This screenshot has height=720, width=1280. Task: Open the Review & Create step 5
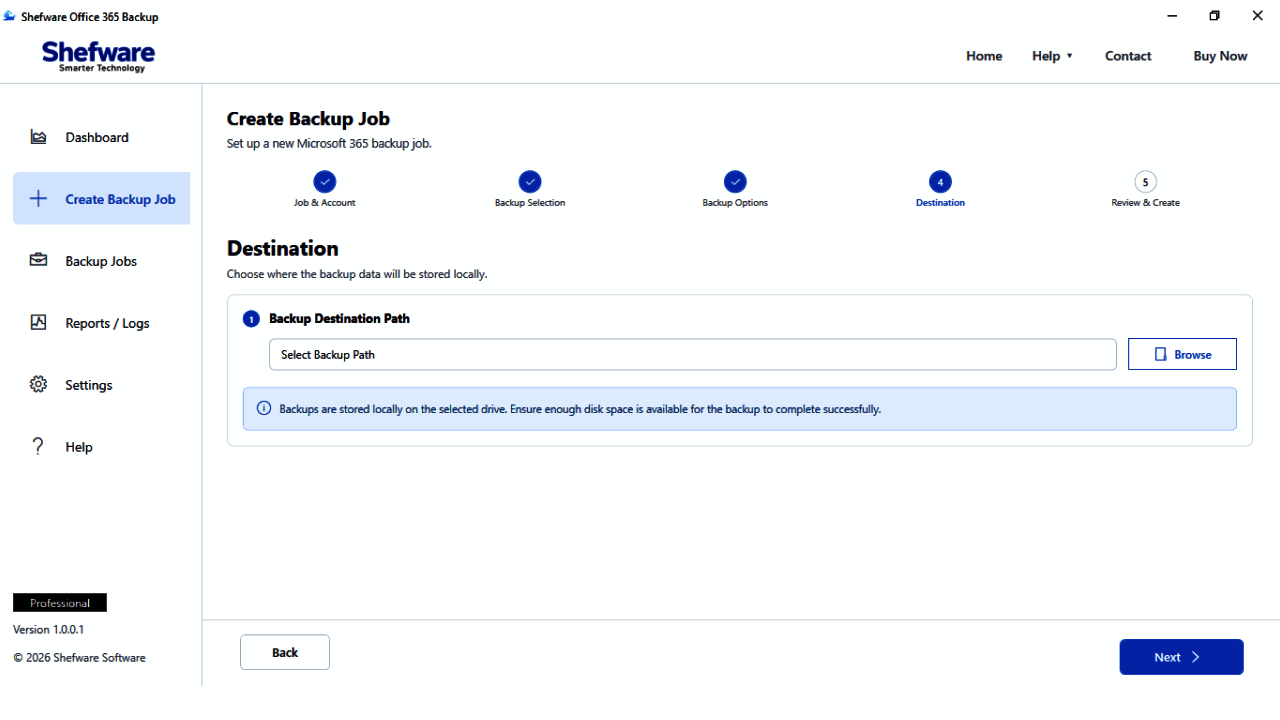[1145, 182]
